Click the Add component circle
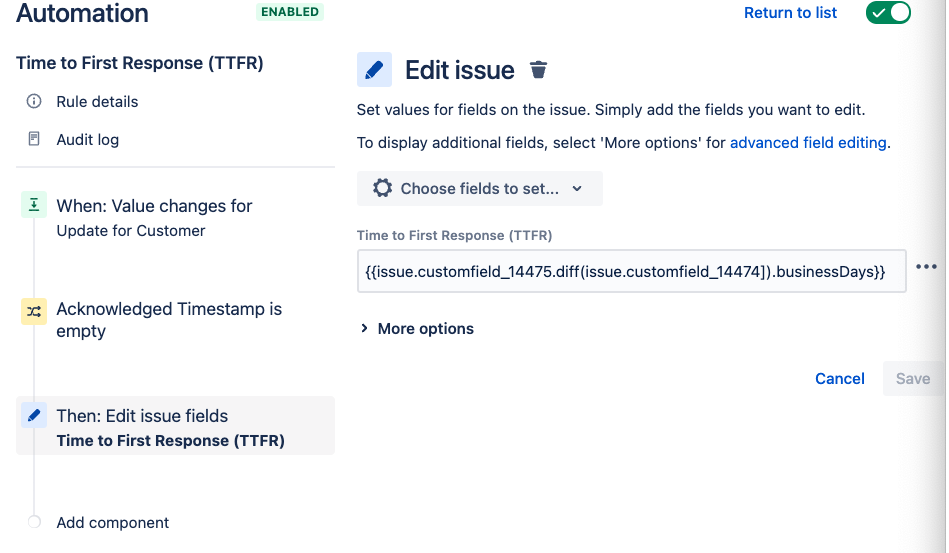949x553 pixels. click(x=34, y=522)
